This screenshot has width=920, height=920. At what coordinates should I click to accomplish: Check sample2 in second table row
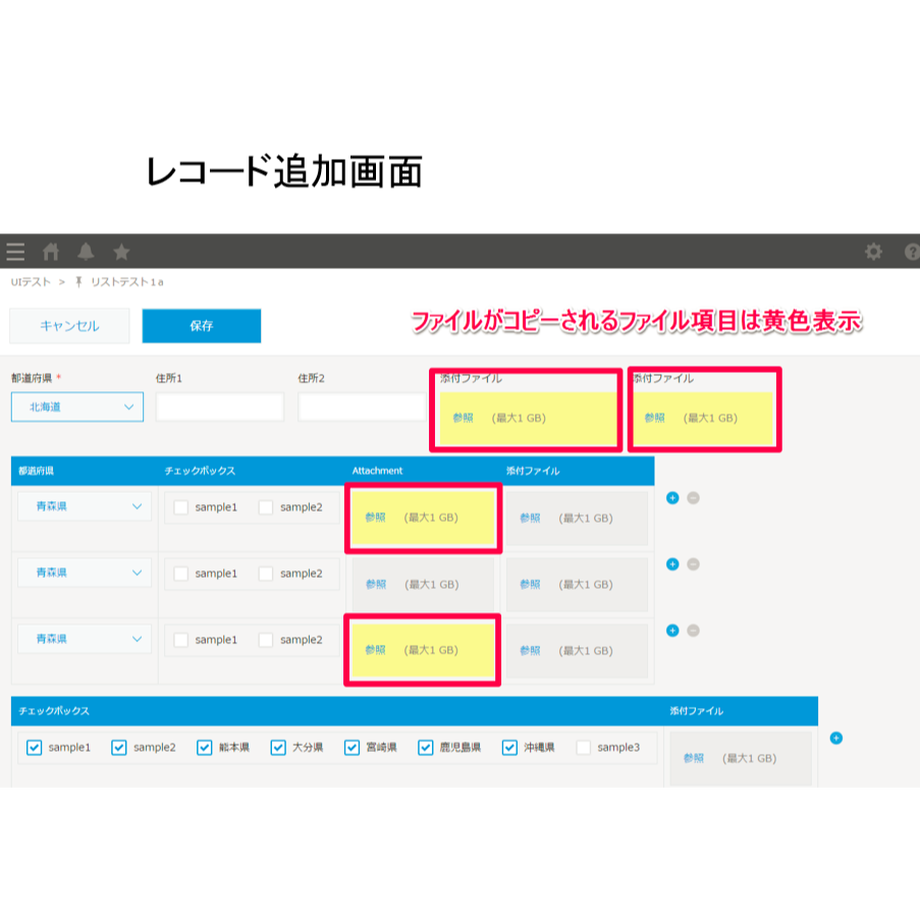[x=266, y=573]
